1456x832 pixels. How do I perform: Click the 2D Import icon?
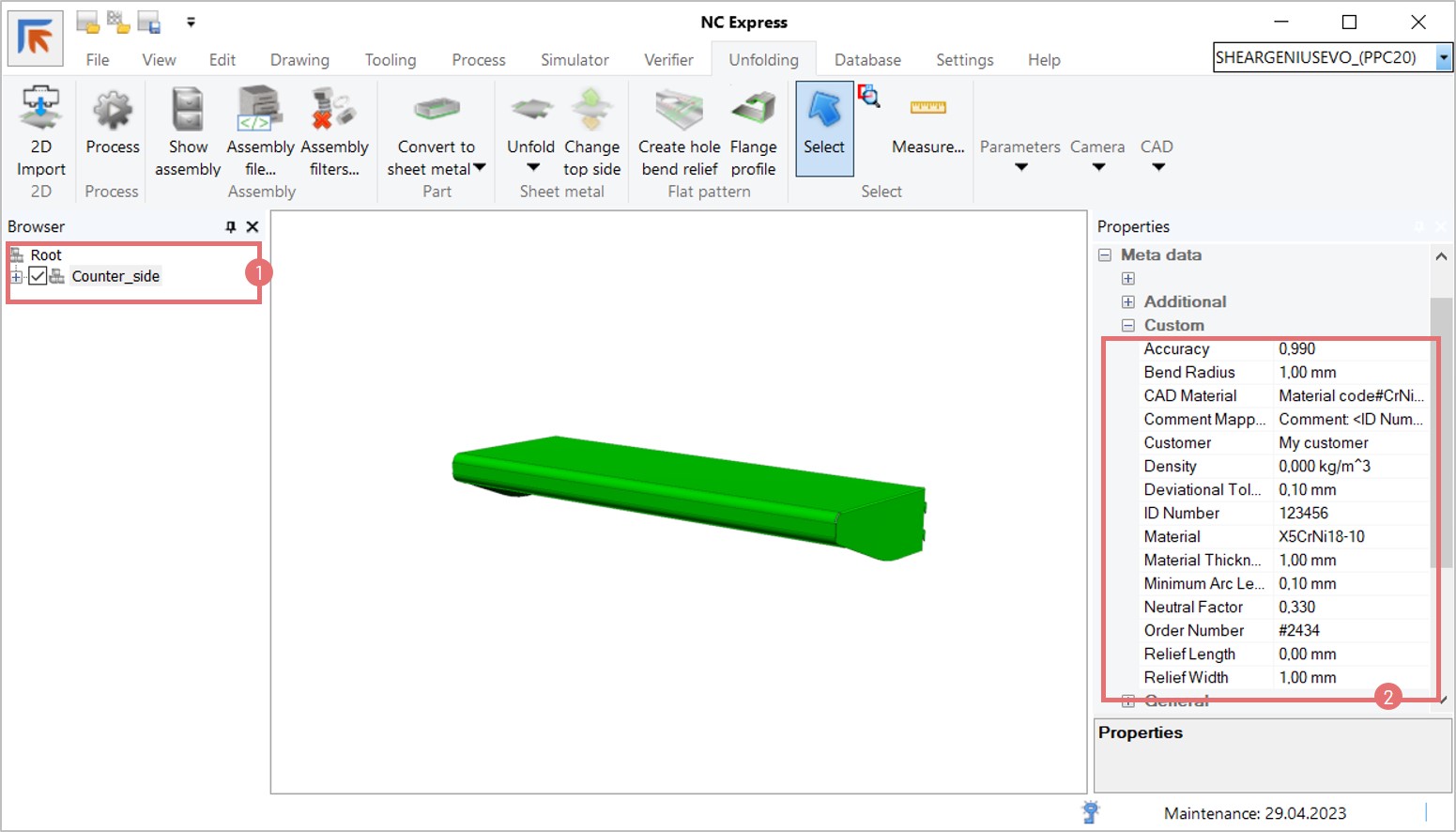40,110
